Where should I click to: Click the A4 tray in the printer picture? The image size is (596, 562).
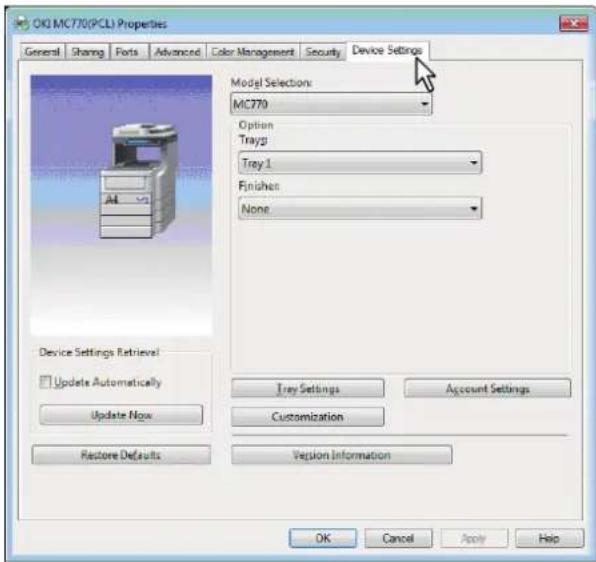[x=125, y=199]
